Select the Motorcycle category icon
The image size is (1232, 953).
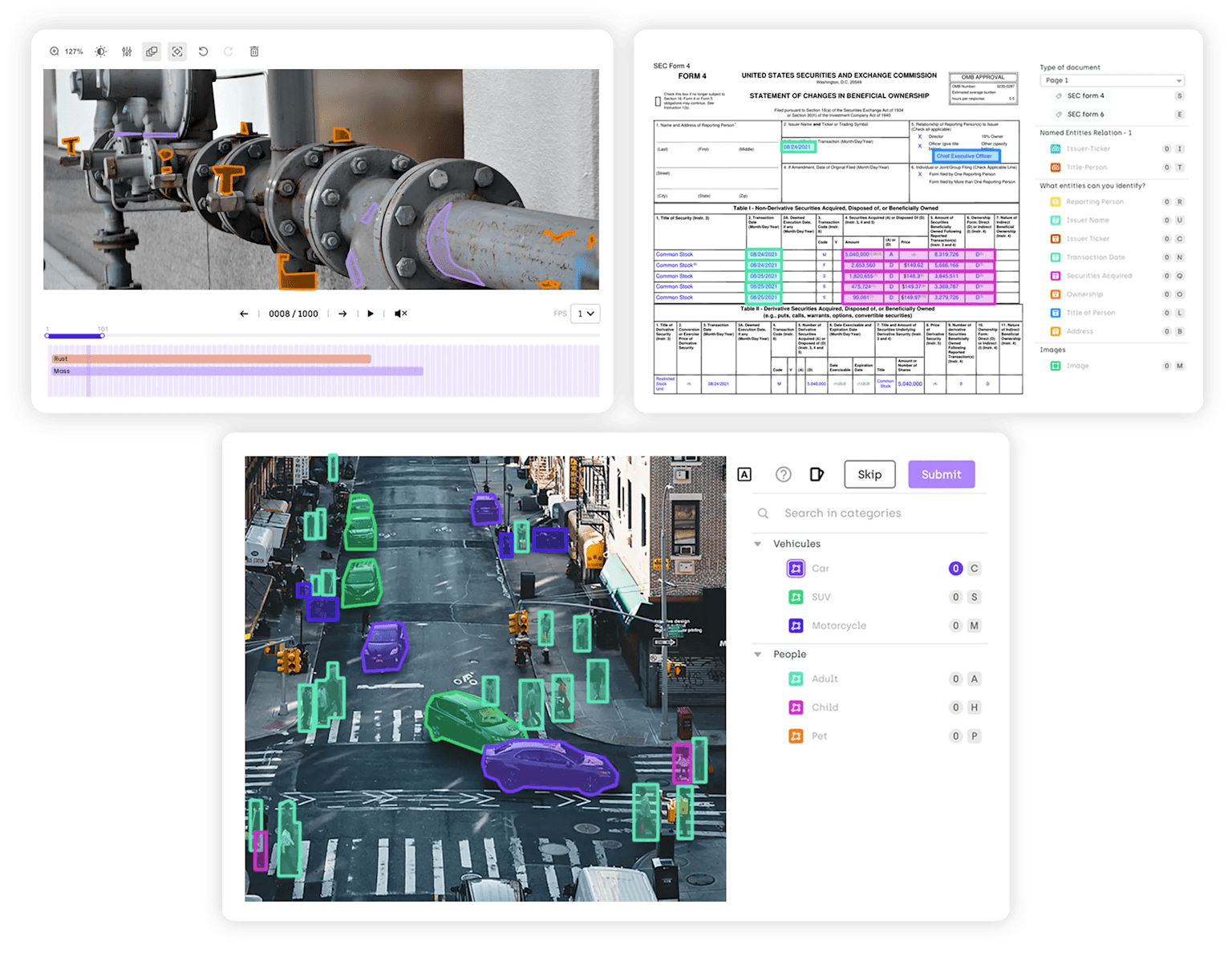coord(796,626)
